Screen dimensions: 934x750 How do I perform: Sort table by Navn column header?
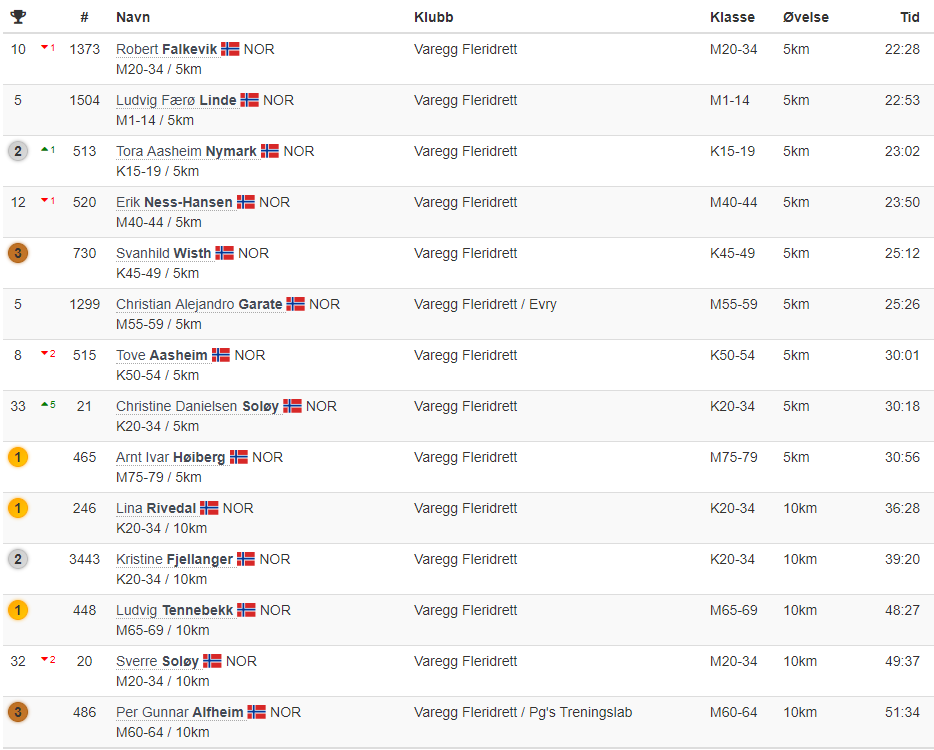132,17
